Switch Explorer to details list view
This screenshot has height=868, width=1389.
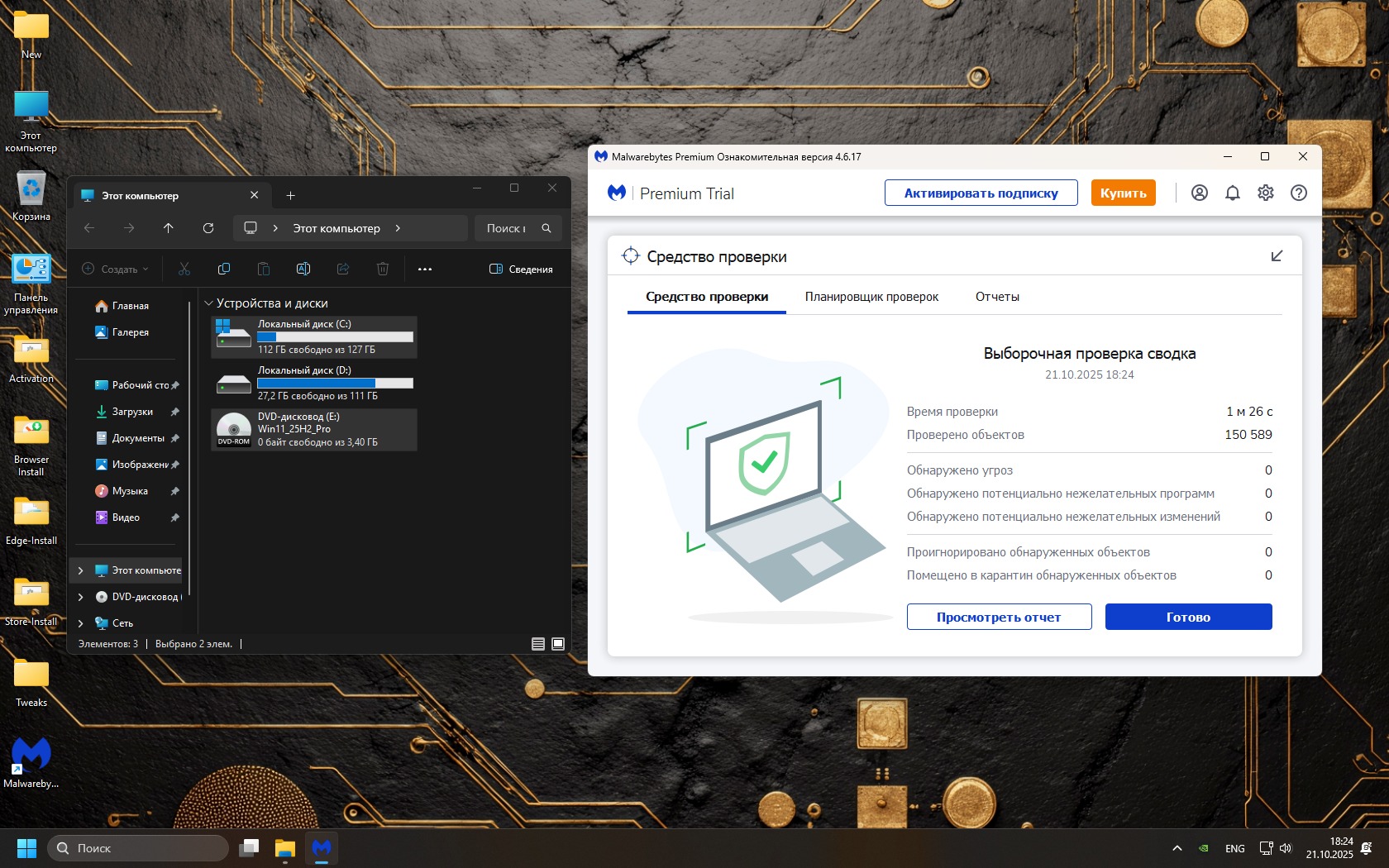538,644
